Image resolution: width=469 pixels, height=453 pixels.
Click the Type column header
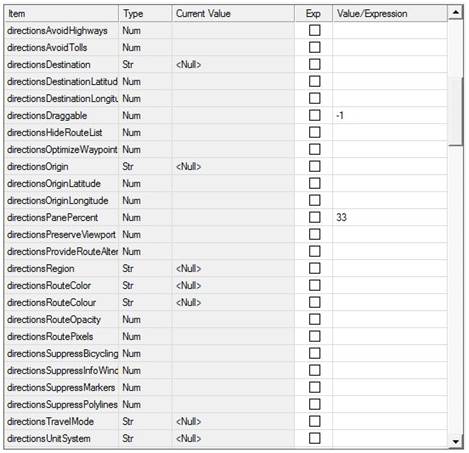[145, 14]
